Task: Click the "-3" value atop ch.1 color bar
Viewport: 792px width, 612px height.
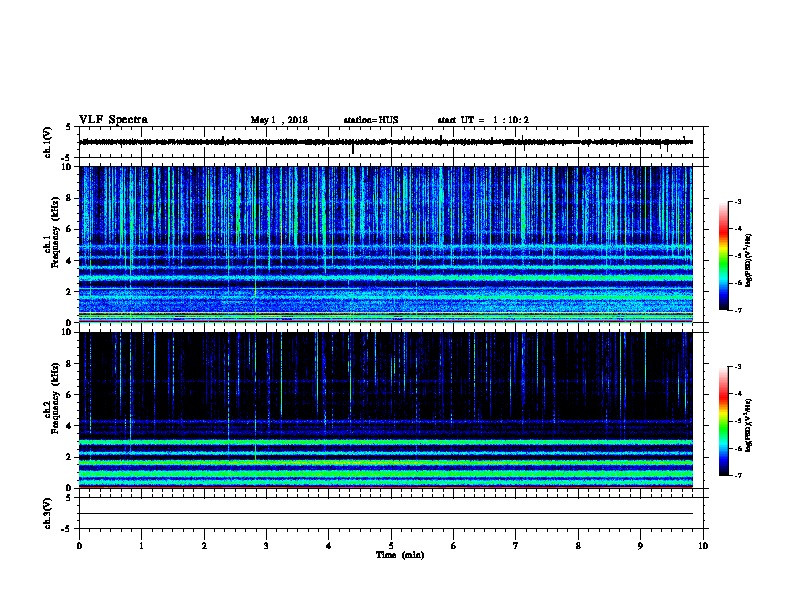Action: coord(737,201)
